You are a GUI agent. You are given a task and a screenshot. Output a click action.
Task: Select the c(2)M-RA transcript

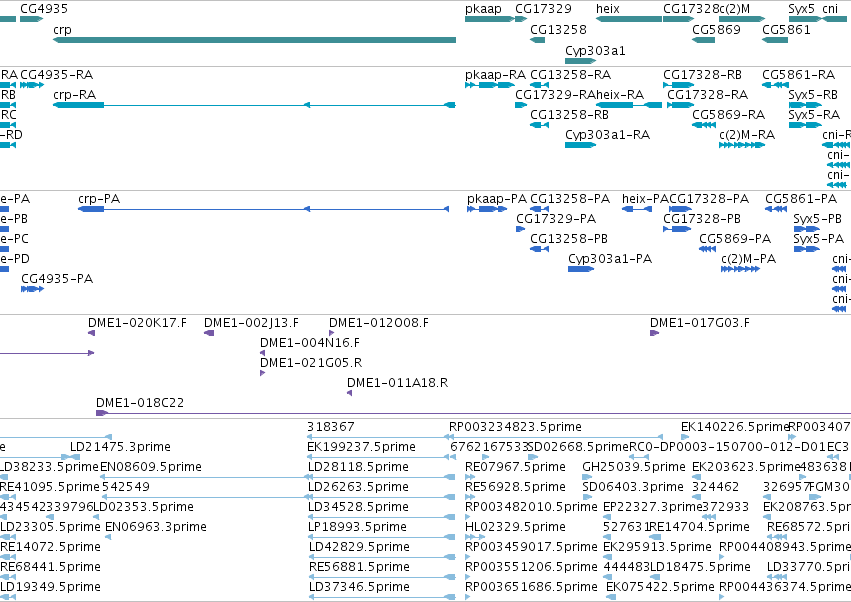tap(742, 145)
